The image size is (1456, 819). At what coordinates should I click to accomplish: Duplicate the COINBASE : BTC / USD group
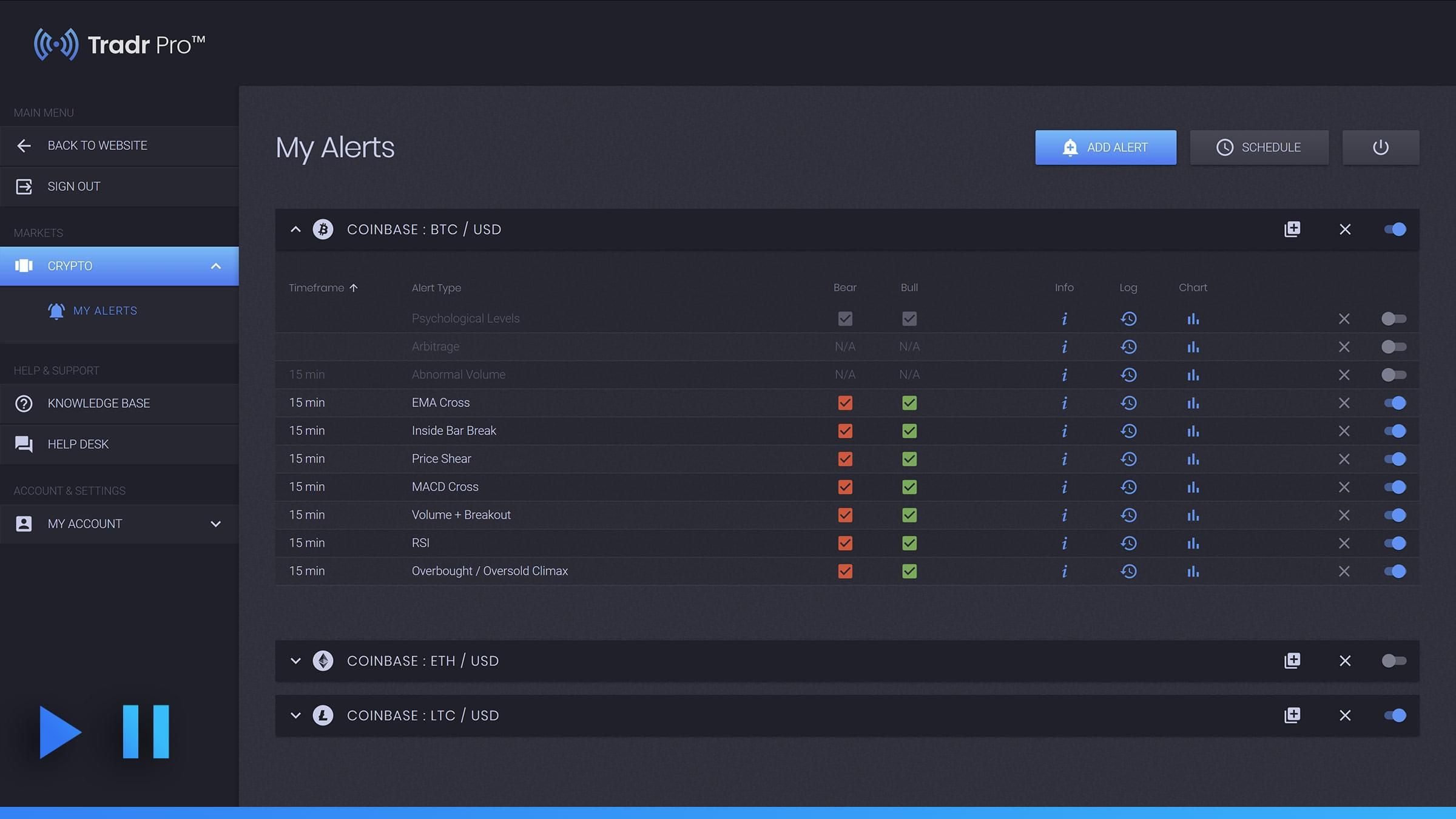pyautogui.click(x=1292, y=229)
